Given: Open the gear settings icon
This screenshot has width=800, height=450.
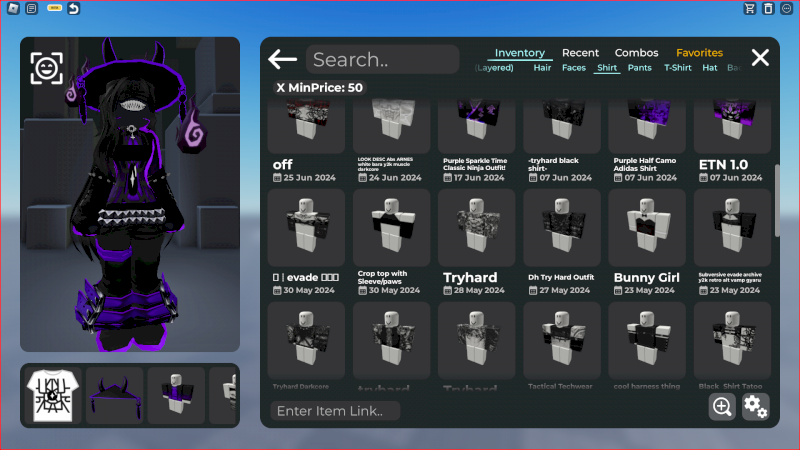Looking at the screenshot, I should point(755,407).
